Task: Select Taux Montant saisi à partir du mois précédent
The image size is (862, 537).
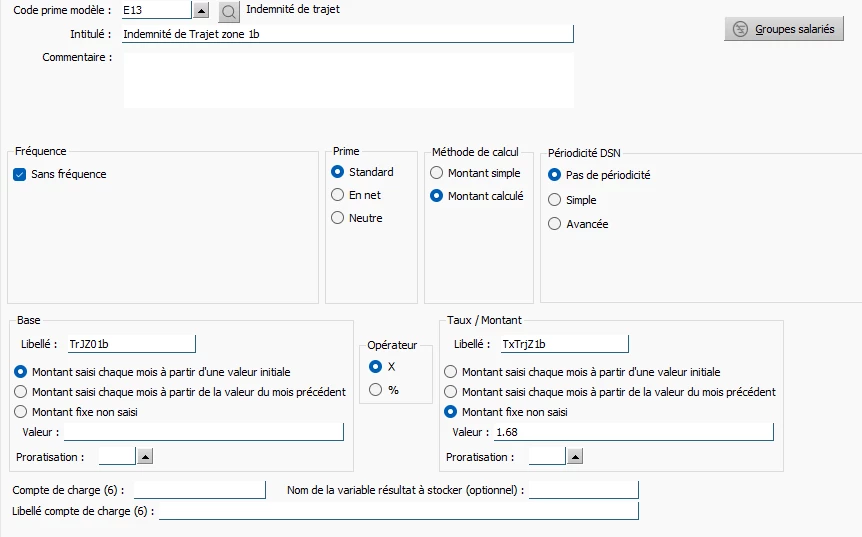Action: tap(451, 392)
